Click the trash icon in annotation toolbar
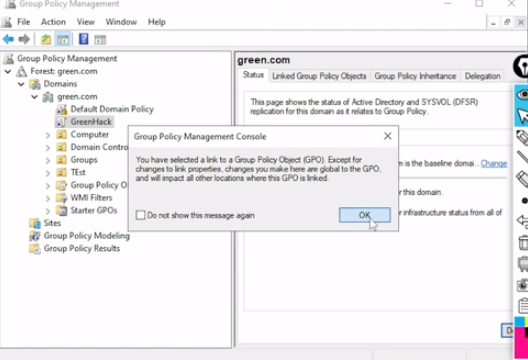Screen dimensions: 528x360 (523, 243)
